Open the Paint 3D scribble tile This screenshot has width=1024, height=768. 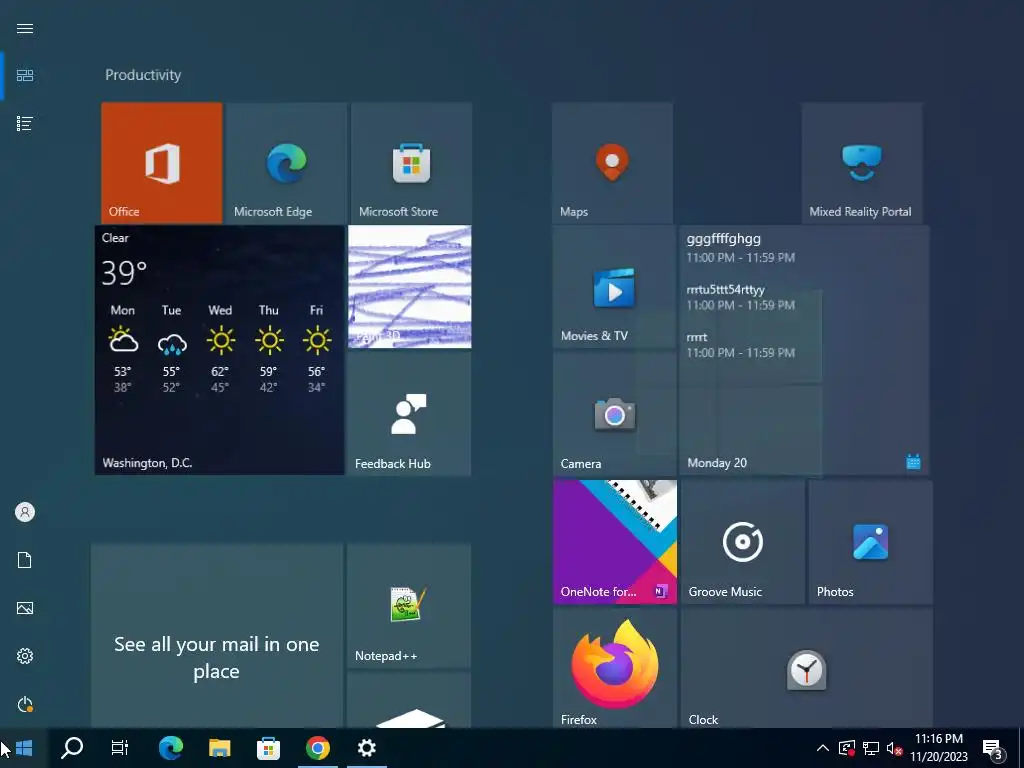[409, 287]
